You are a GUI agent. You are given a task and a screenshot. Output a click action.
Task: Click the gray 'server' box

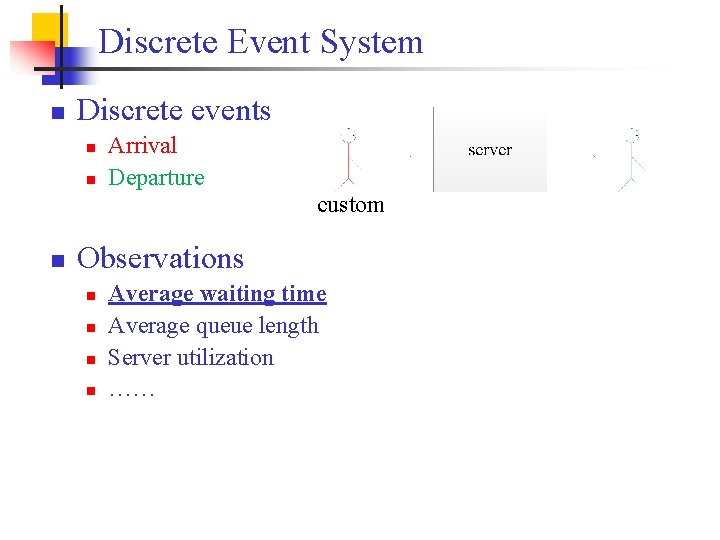click(490, 150)
